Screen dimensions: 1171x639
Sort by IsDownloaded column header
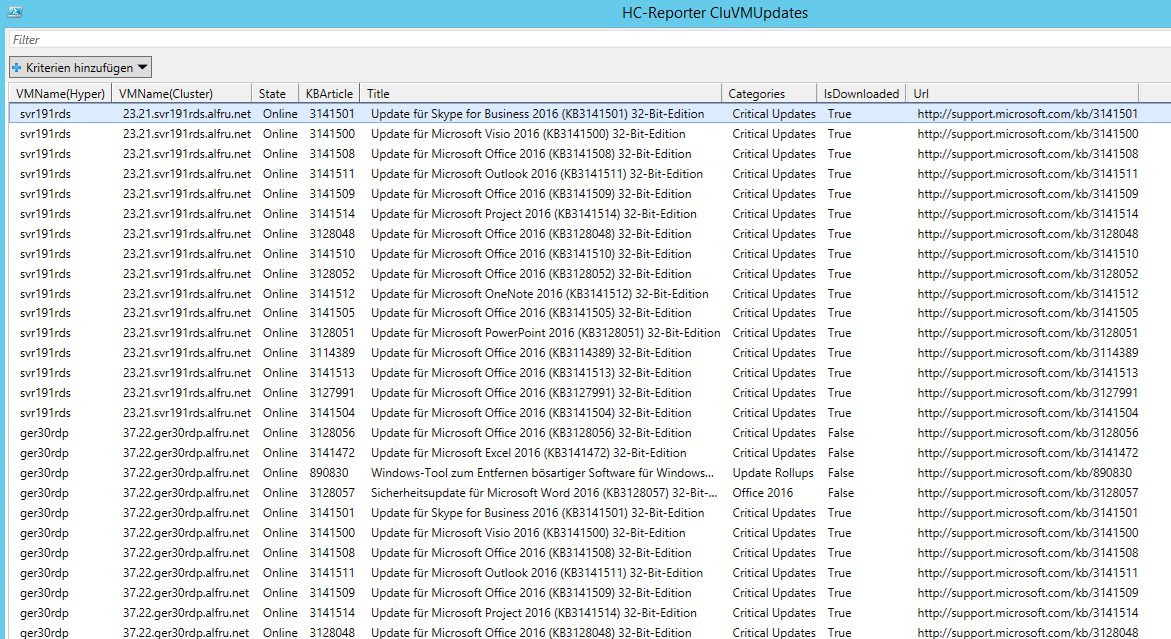(861, 93)
